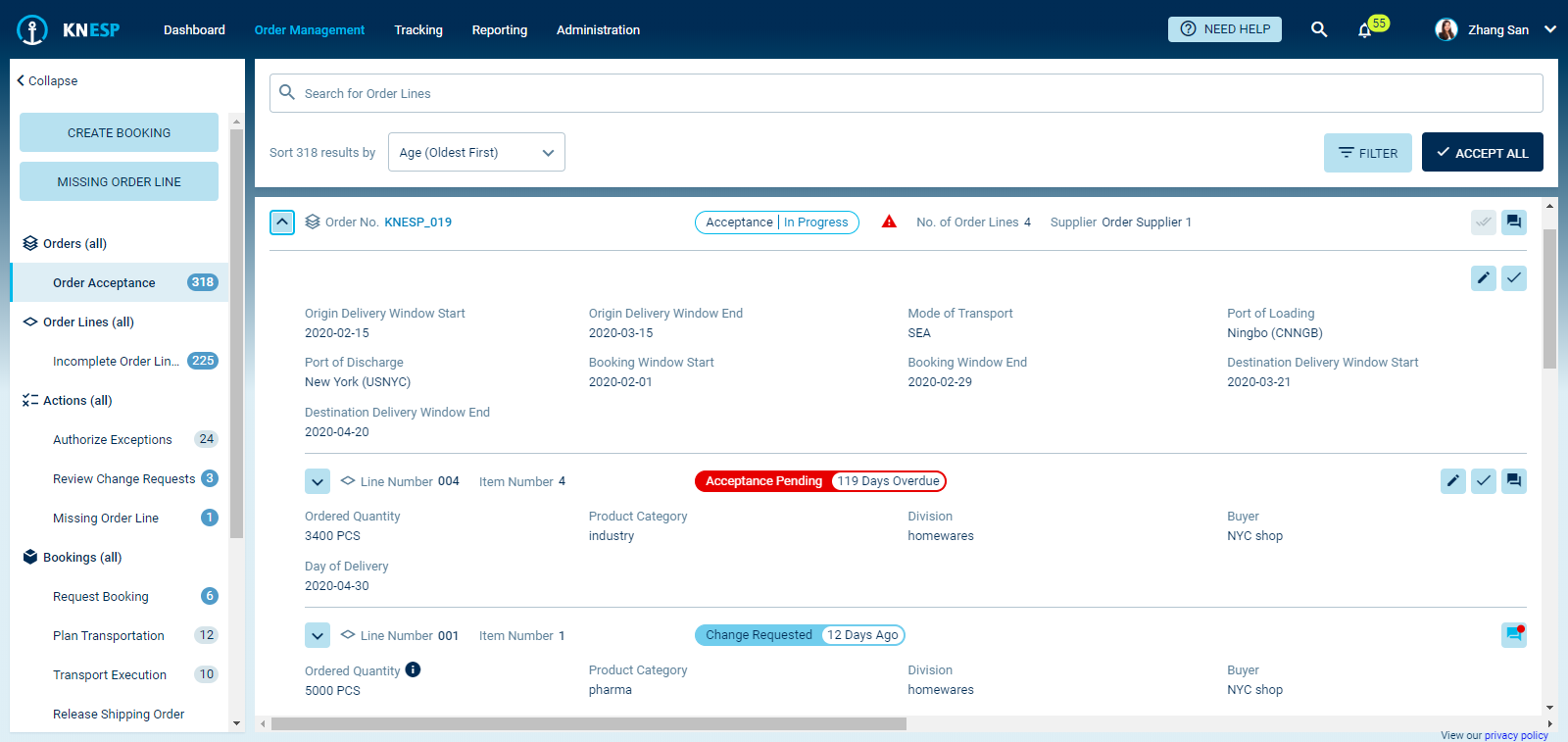
Task: Accept order details with the checkmark button
Action: coord(1514,278)
